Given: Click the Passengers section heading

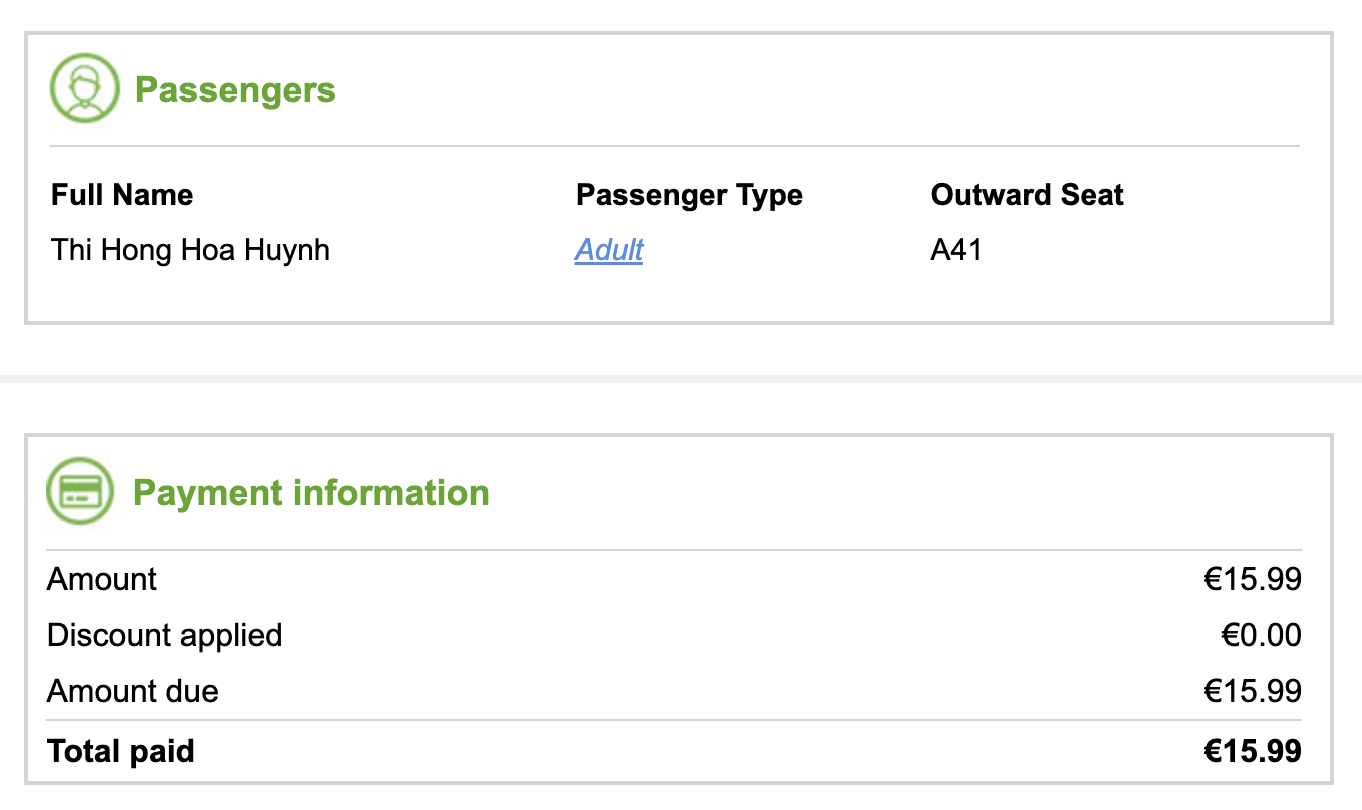Looking at the screenshot, I should pos(235,90).
